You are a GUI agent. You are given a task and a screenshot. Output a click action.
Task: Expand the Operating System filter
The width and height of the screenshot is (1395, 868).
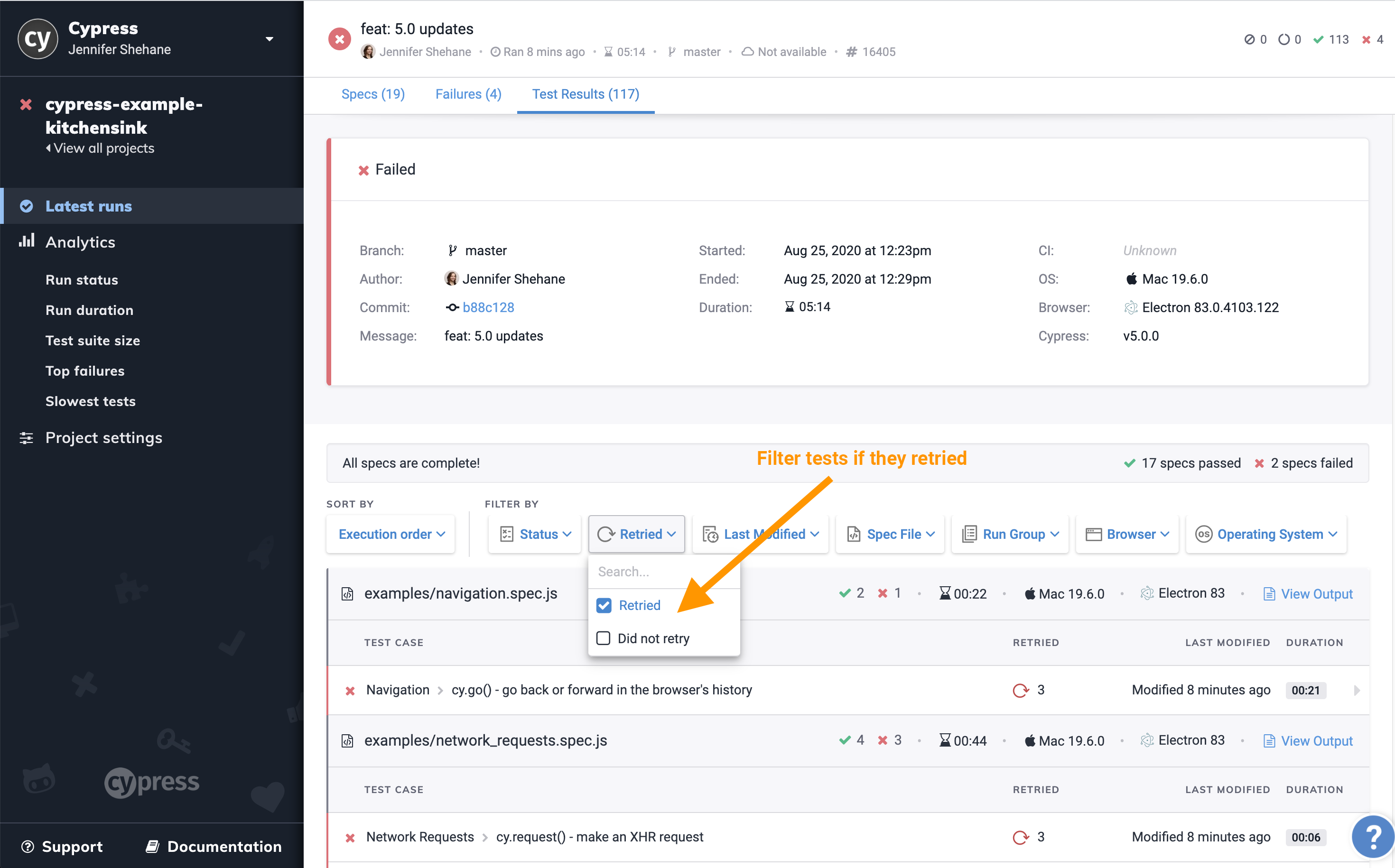point(1266,534)
